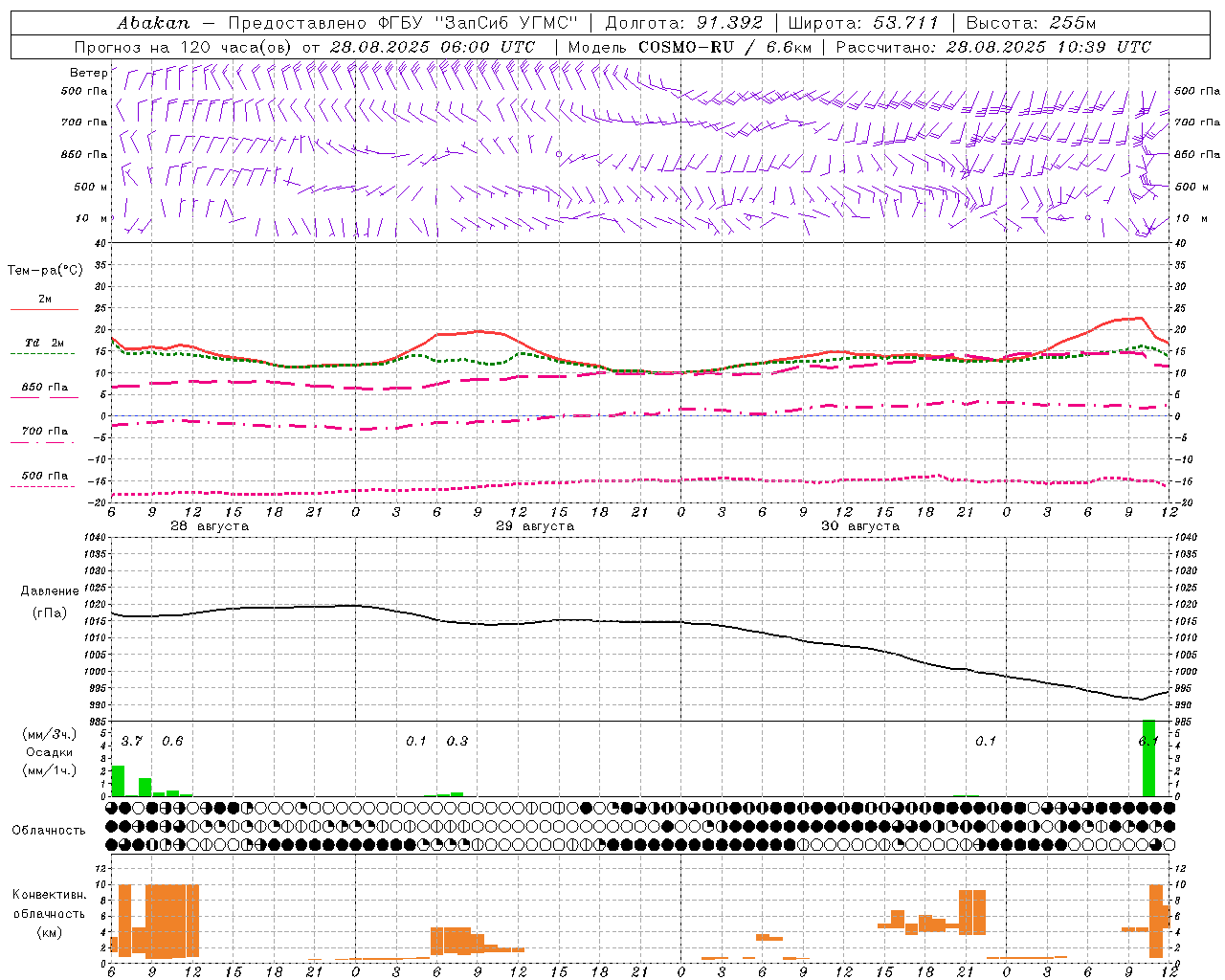Click the left "990" pressure axis value
The width and height of the screenshot is (1225, 980).
click(x=97, y=705)
